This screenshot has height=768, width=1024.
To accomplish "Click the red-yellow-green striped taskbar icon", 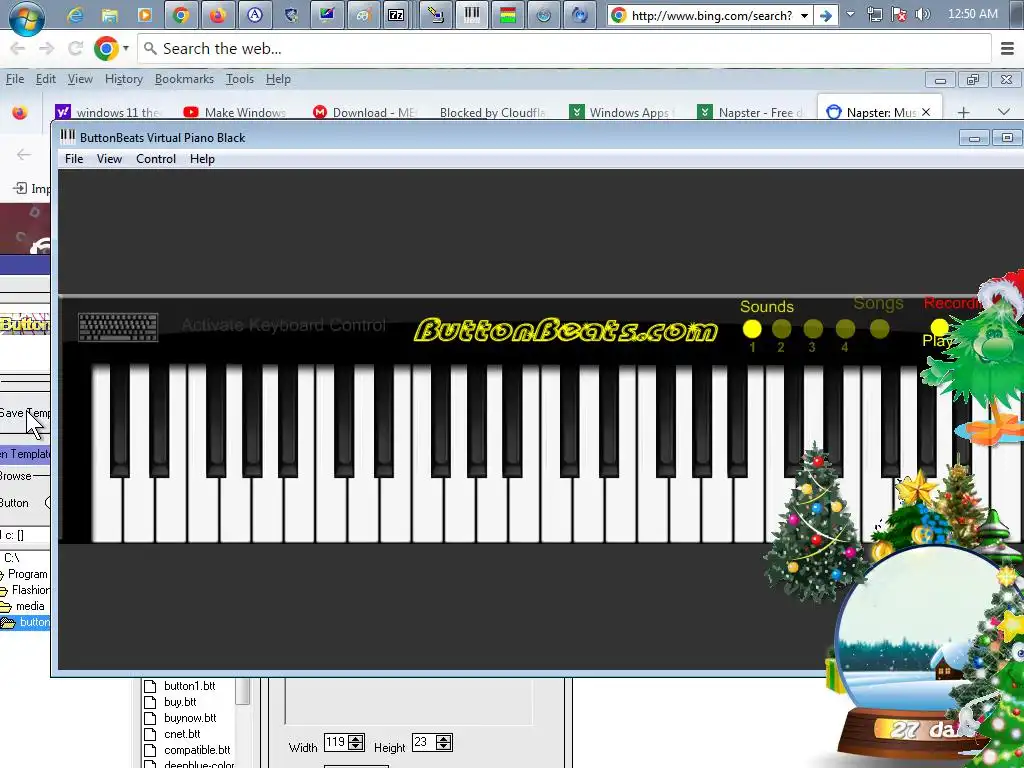I will tap(507, 14).
